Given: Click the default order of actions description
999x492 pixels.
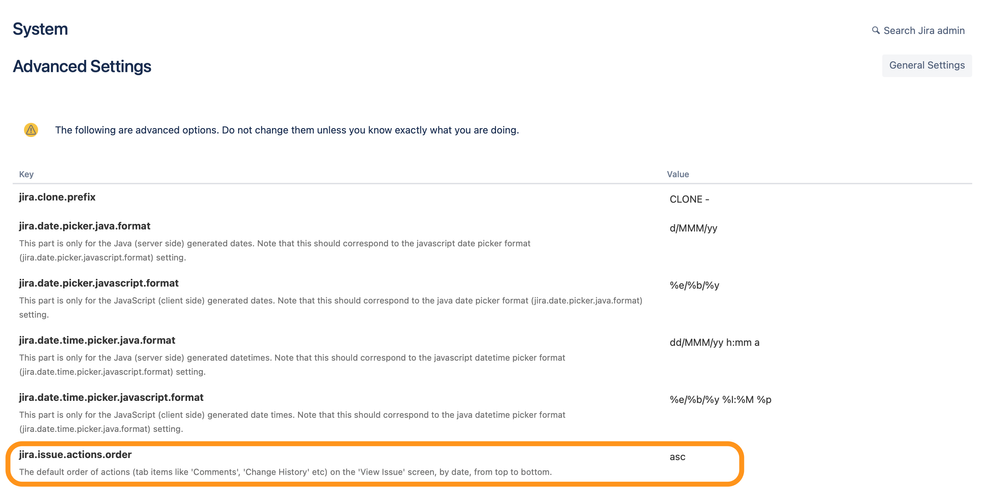Looking at the screenshot, I should tap(285, 472).
